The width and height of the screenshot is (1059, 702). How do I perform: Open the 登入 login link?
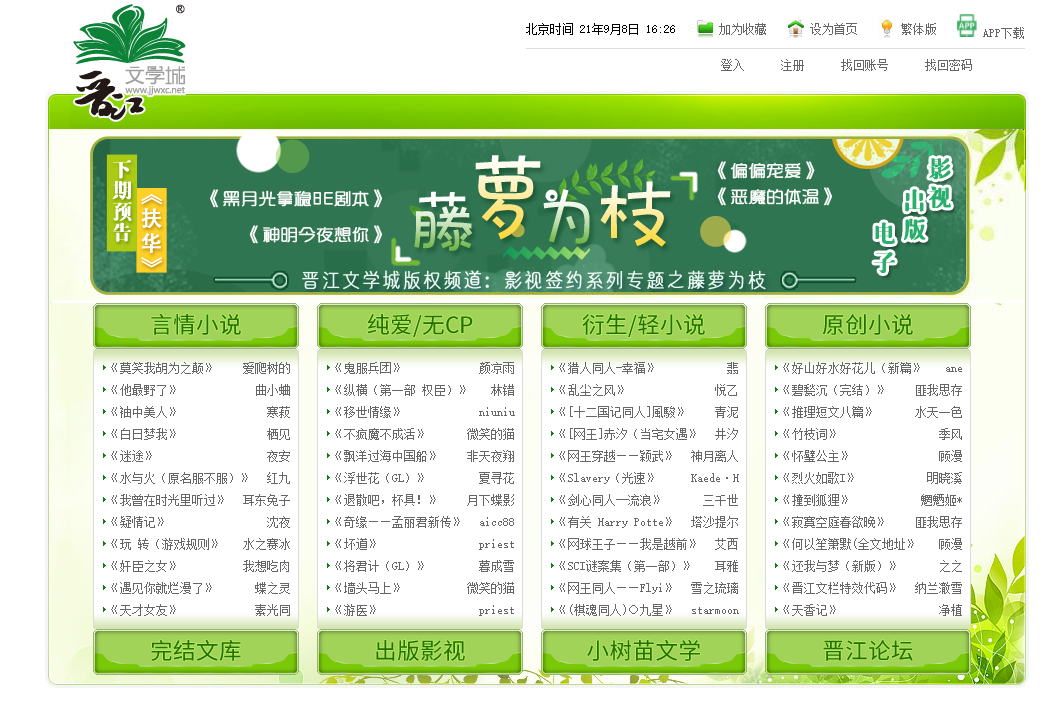pyautogui.click(x=731, y=65)
